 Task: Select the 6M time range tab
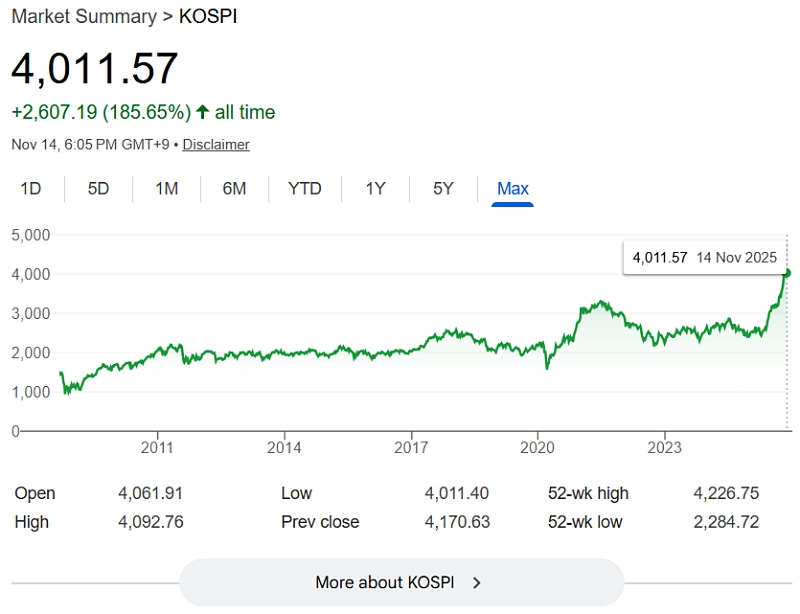[234, 188]
